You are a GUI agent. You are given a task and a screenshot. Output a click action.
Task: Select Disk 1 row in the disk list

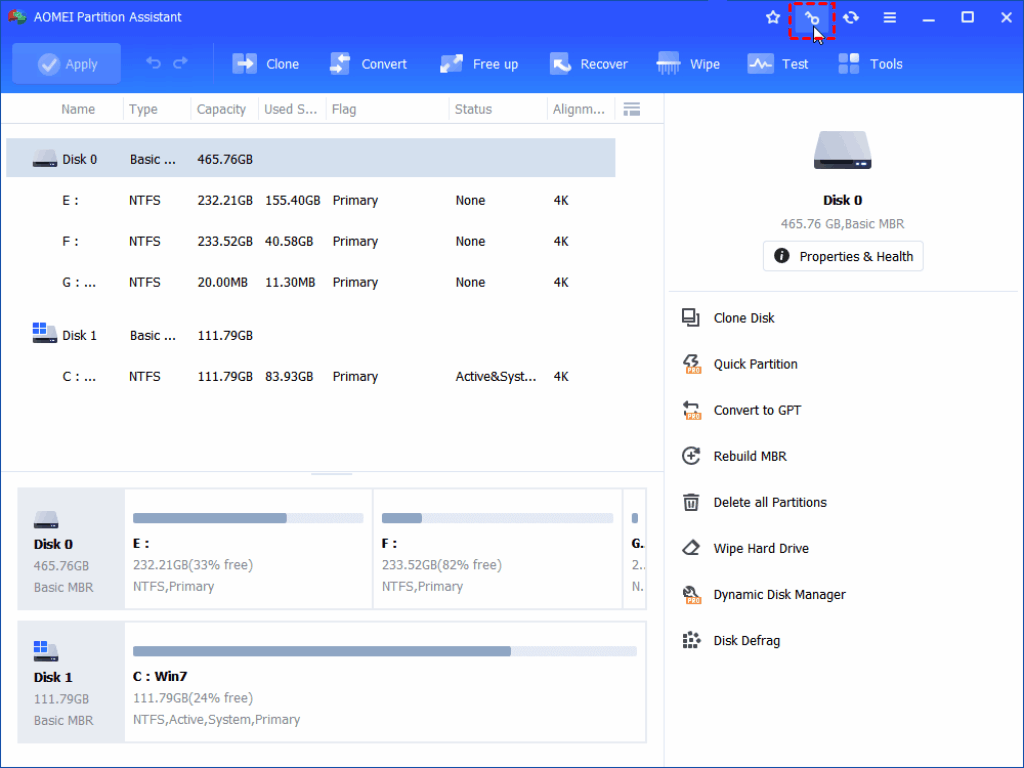pos(80,336)
